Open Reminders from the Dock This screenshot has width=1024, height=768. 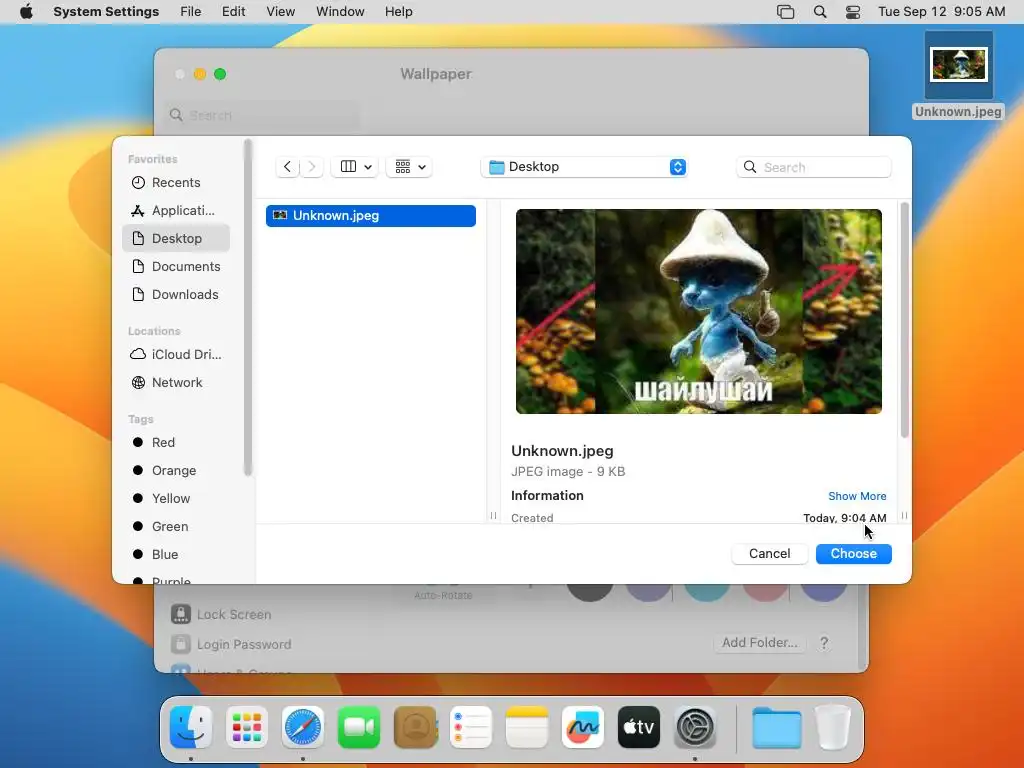pyautogui.click(x=471, y=727)
